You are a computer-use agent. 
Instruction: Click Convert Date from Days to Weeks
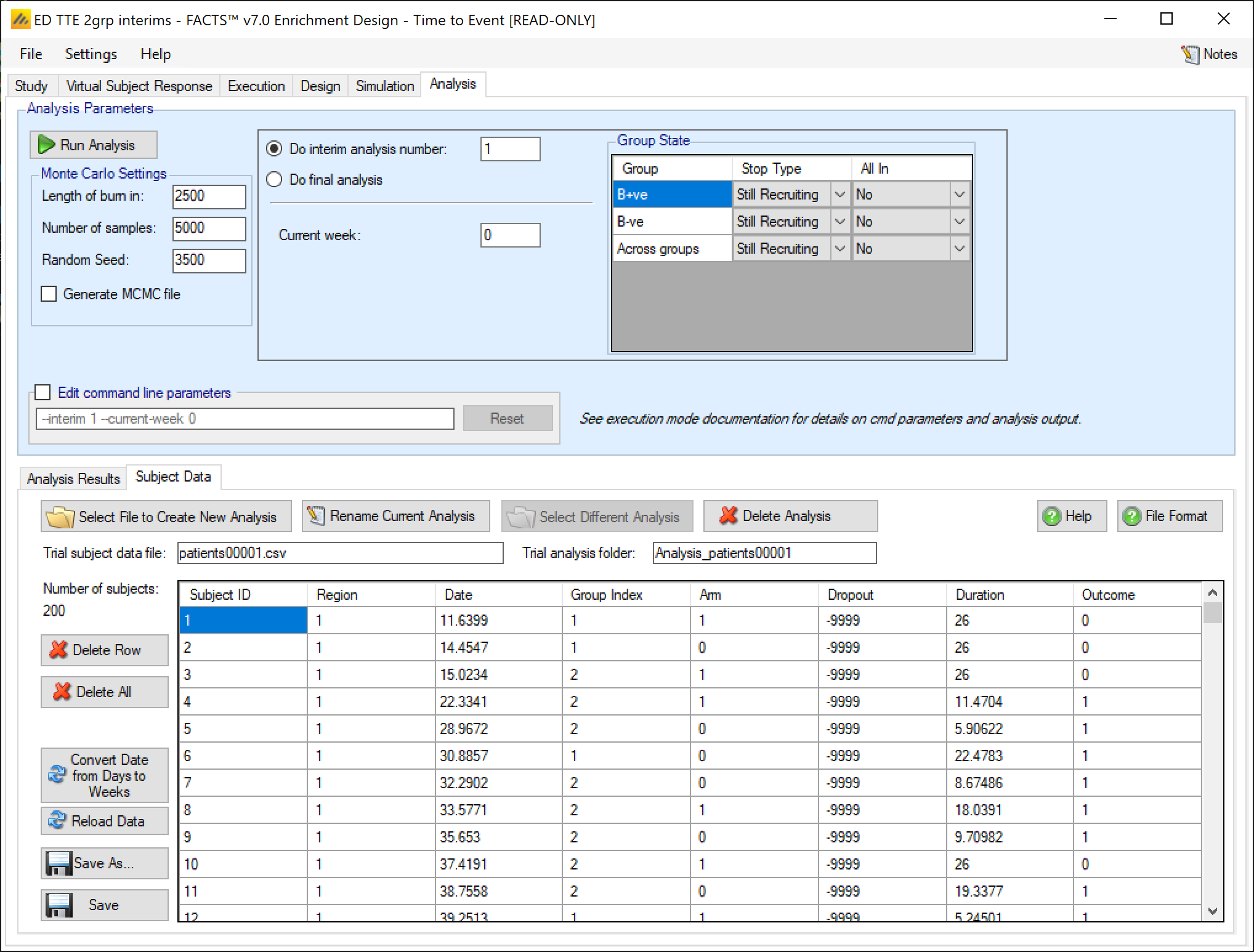pos(105,775)
